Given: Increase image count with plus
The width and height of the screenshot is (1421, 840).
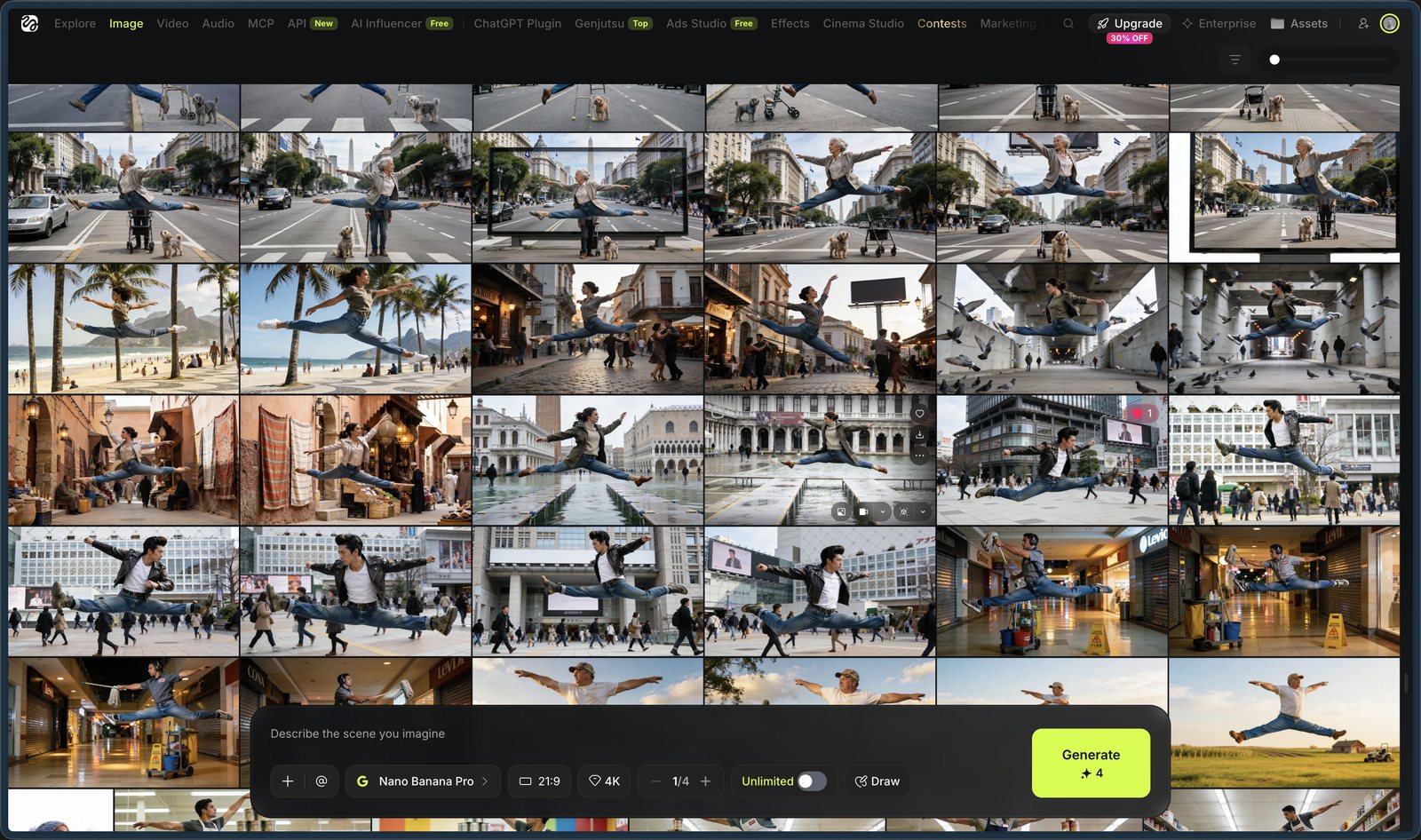Looking at the screenshot, I should coord(706,781).
